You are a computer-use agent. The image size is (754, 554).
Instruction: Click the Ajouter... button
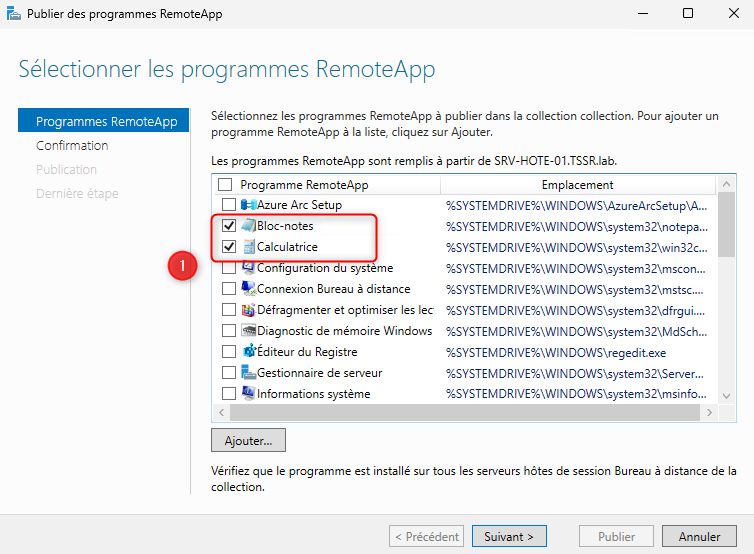click(x=248, y=441)
